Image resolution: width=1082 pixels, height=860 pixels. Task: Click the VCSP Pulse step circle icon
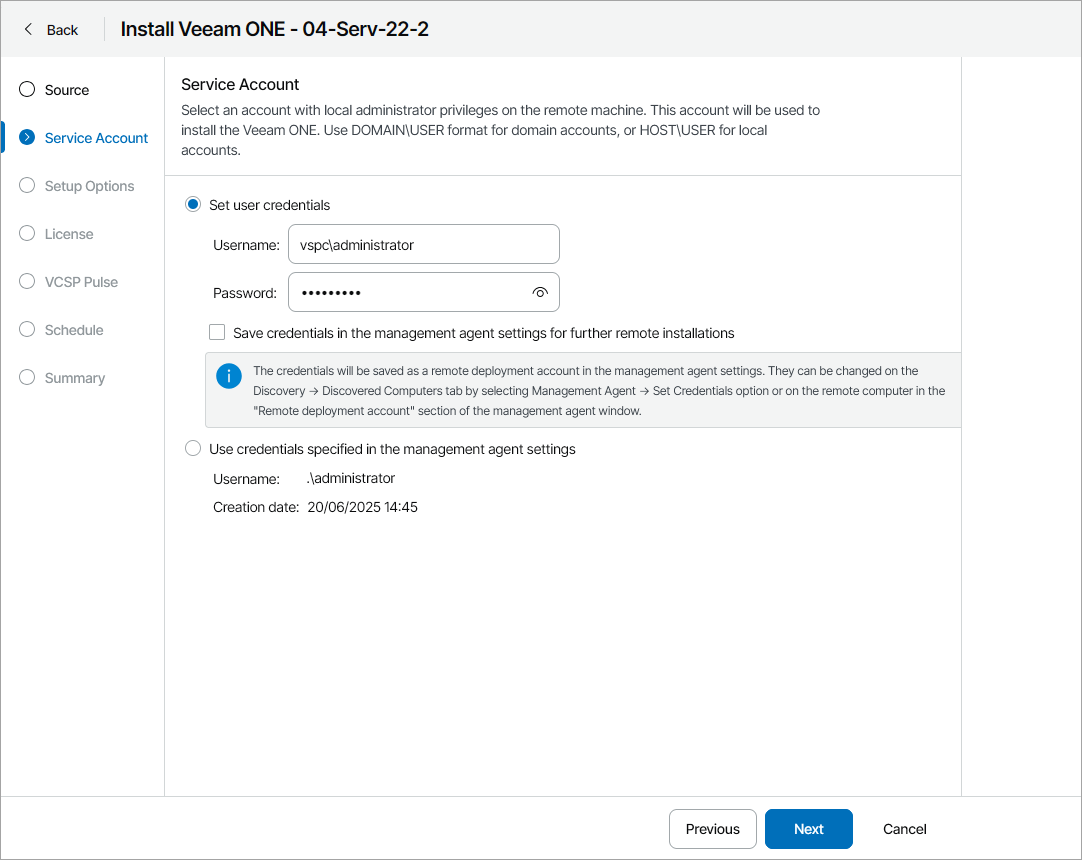[27, 281]
